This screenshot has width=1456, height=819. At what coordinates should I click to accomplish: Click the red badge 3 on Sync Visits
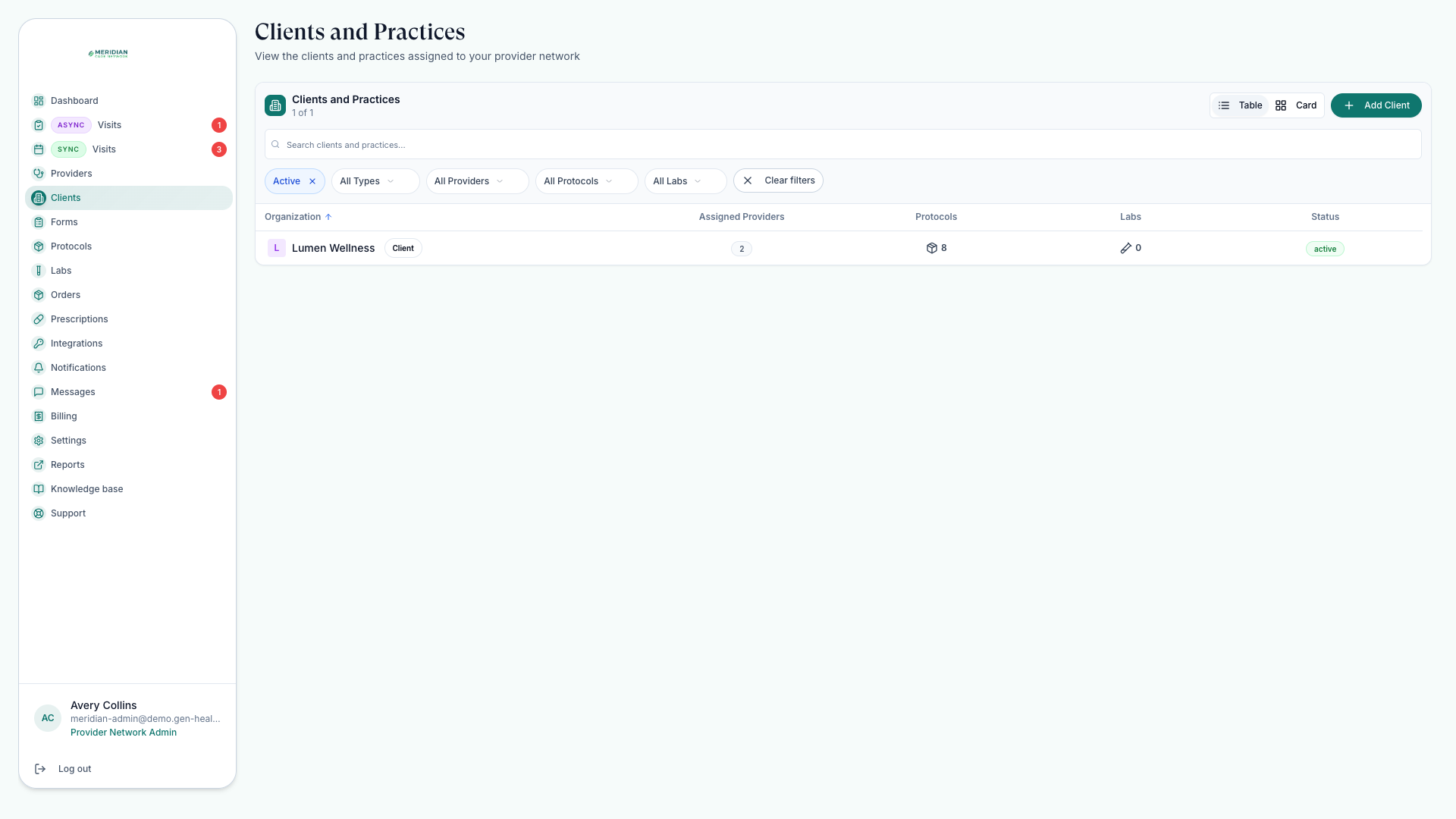219,149
